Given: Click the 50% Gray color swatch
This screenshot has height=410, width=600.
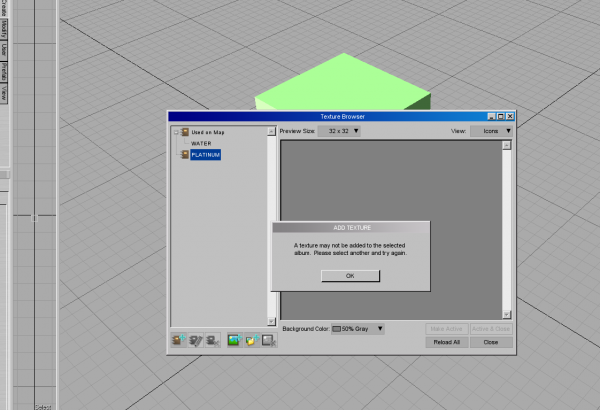Looking at the screenshot, I should (x=337, y=328).
